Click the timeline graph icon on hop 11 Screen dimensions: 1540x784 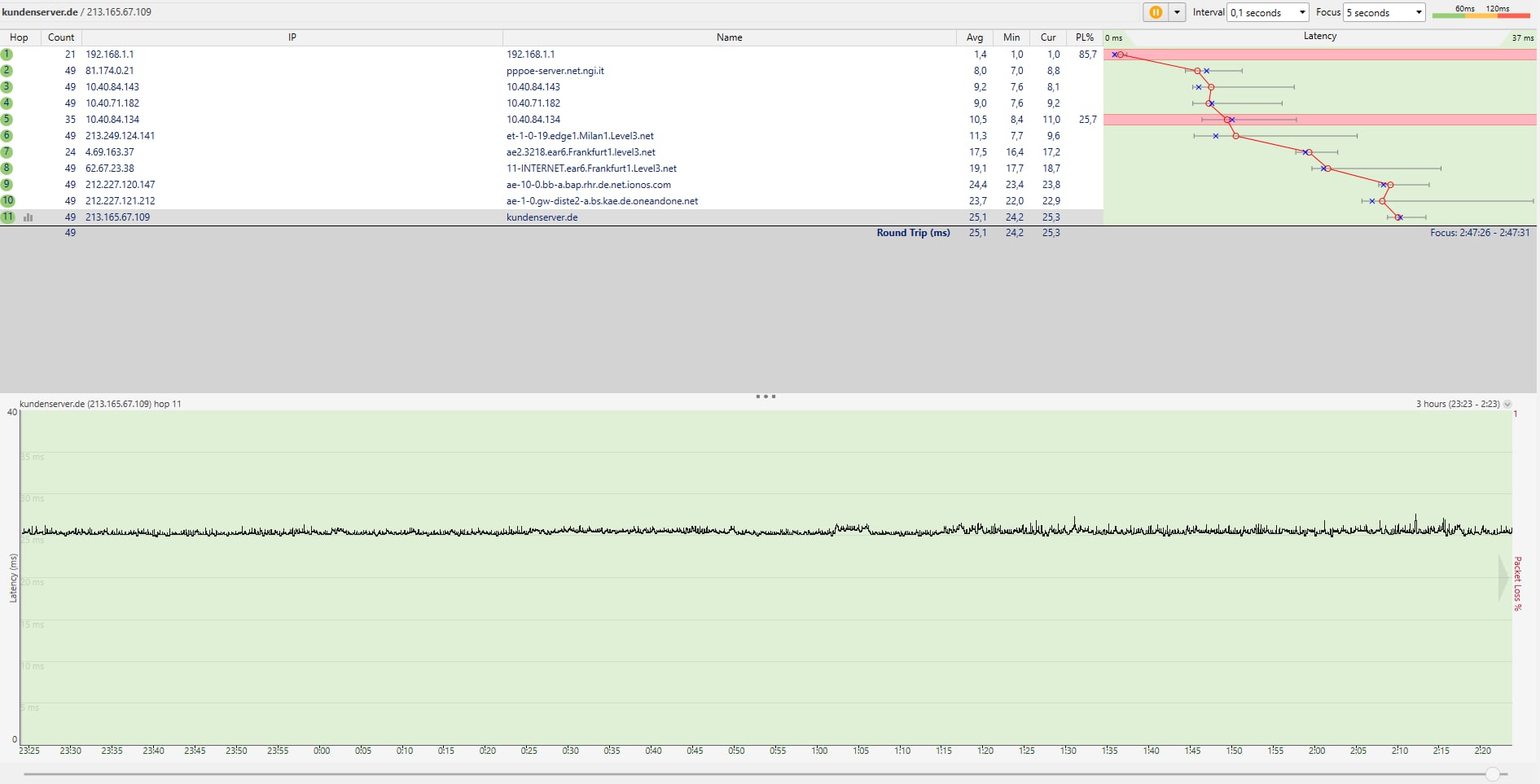pyautogui.click(x=29, y=217)
